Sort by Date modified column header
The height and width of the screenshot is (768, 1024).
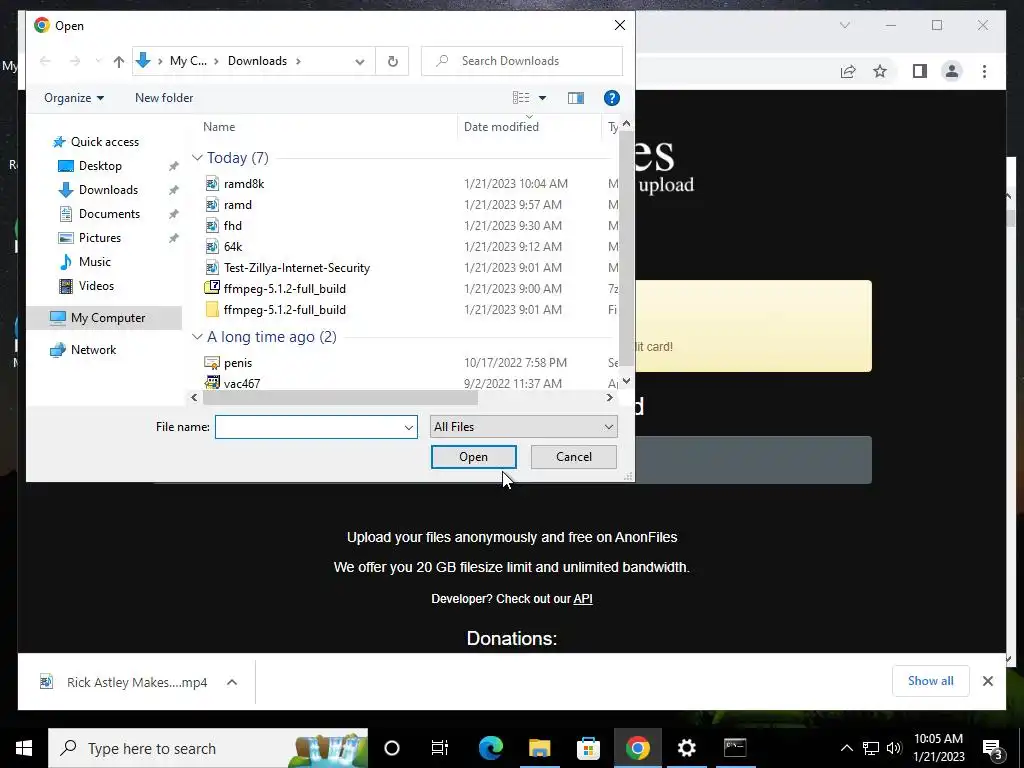tap(501, 127)
